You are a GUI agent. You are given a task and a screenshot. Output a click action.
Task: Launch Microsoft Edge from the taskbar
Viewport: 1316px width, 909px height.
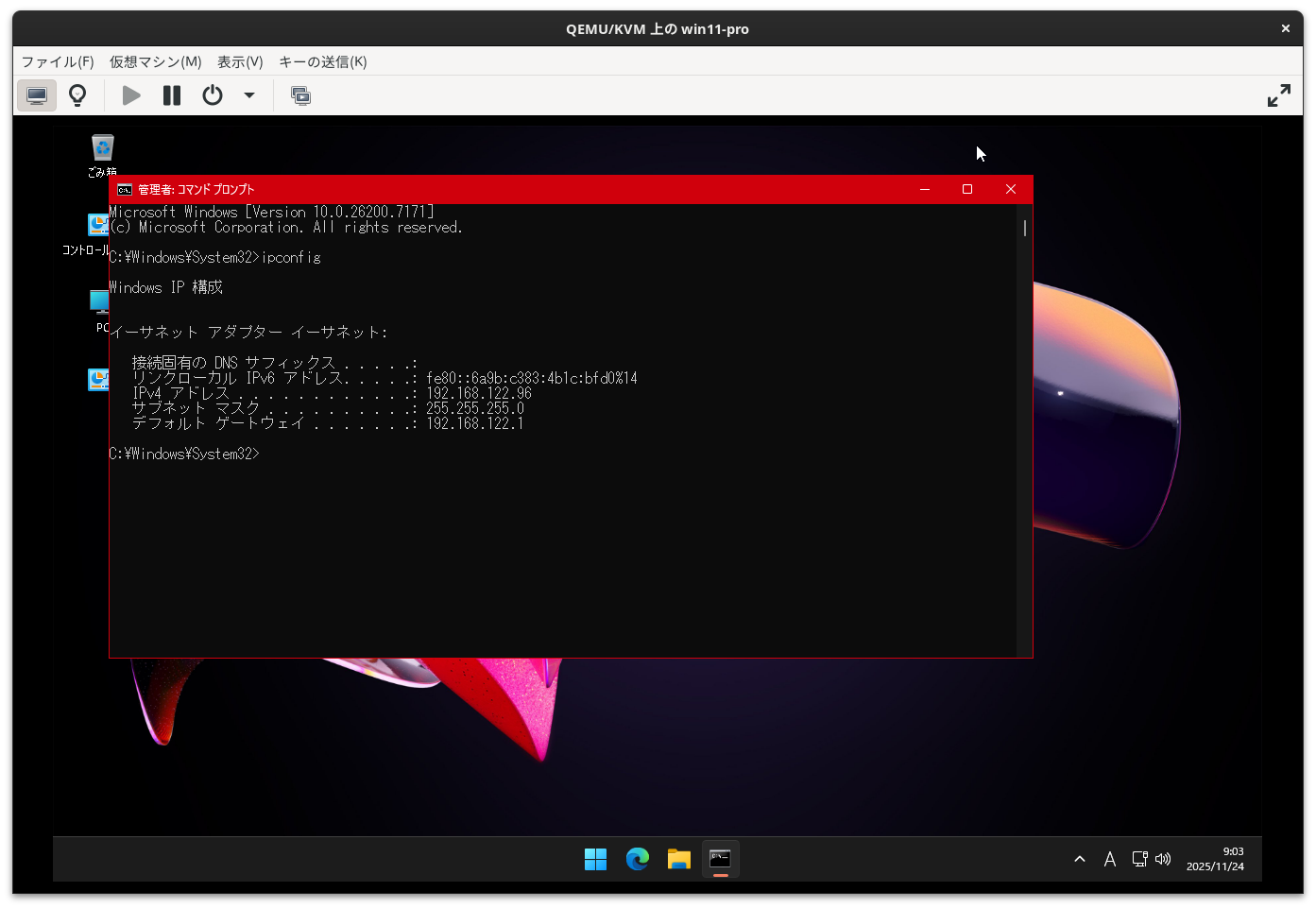point(637,859)
